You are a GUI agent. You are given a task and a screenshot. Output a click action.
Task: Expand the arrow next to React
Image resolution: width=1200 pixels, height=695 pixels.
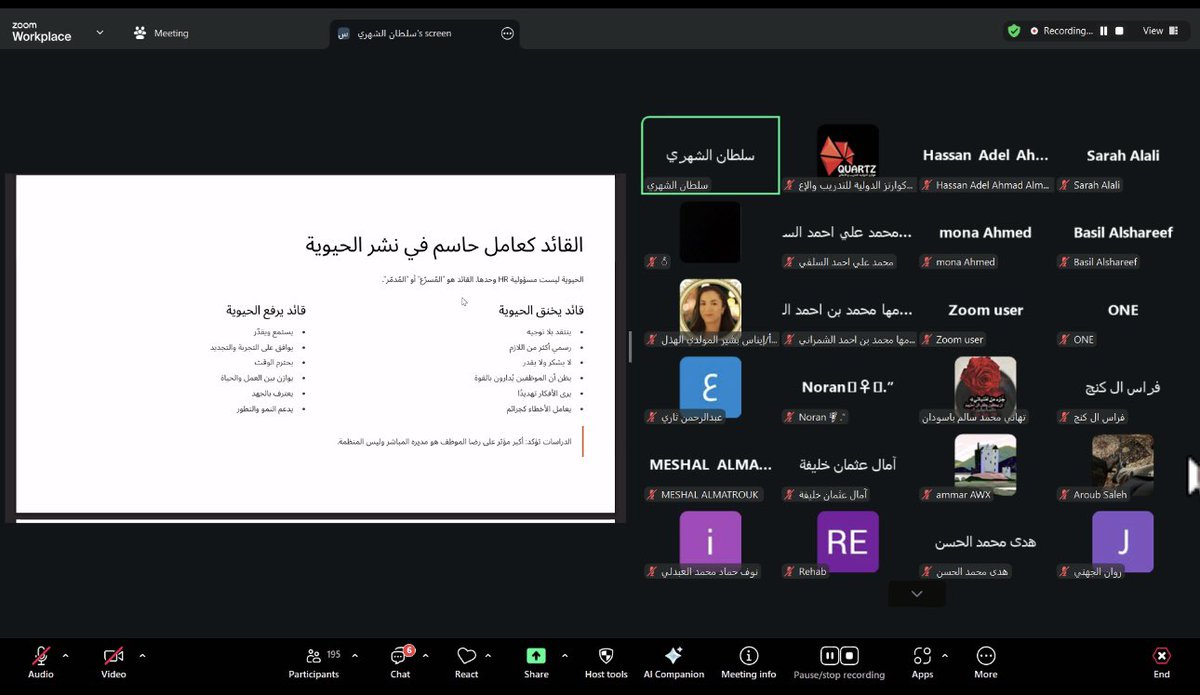pyautogui.click(x=488, y=656)
